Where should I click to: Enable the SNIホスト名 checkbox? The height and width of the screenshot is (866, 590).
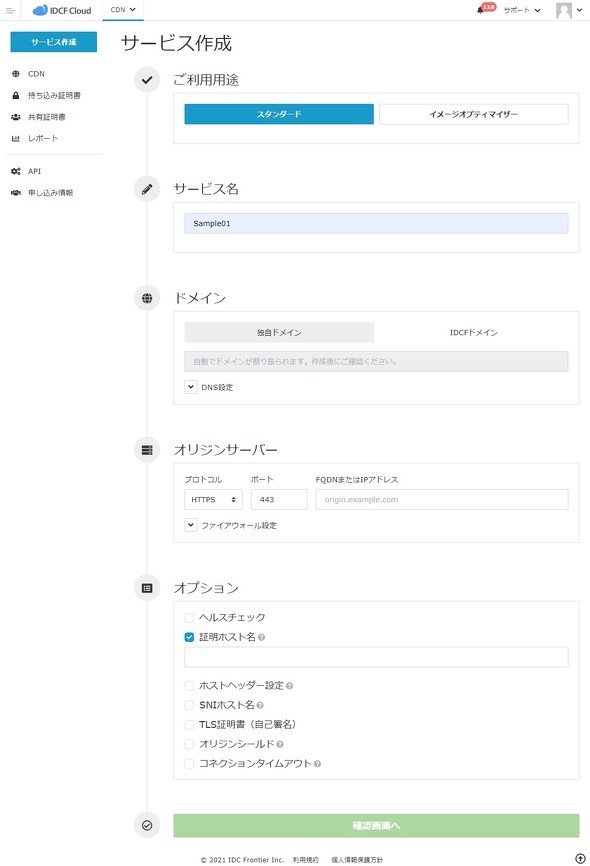pyautogui.click(x=189, y=705)
